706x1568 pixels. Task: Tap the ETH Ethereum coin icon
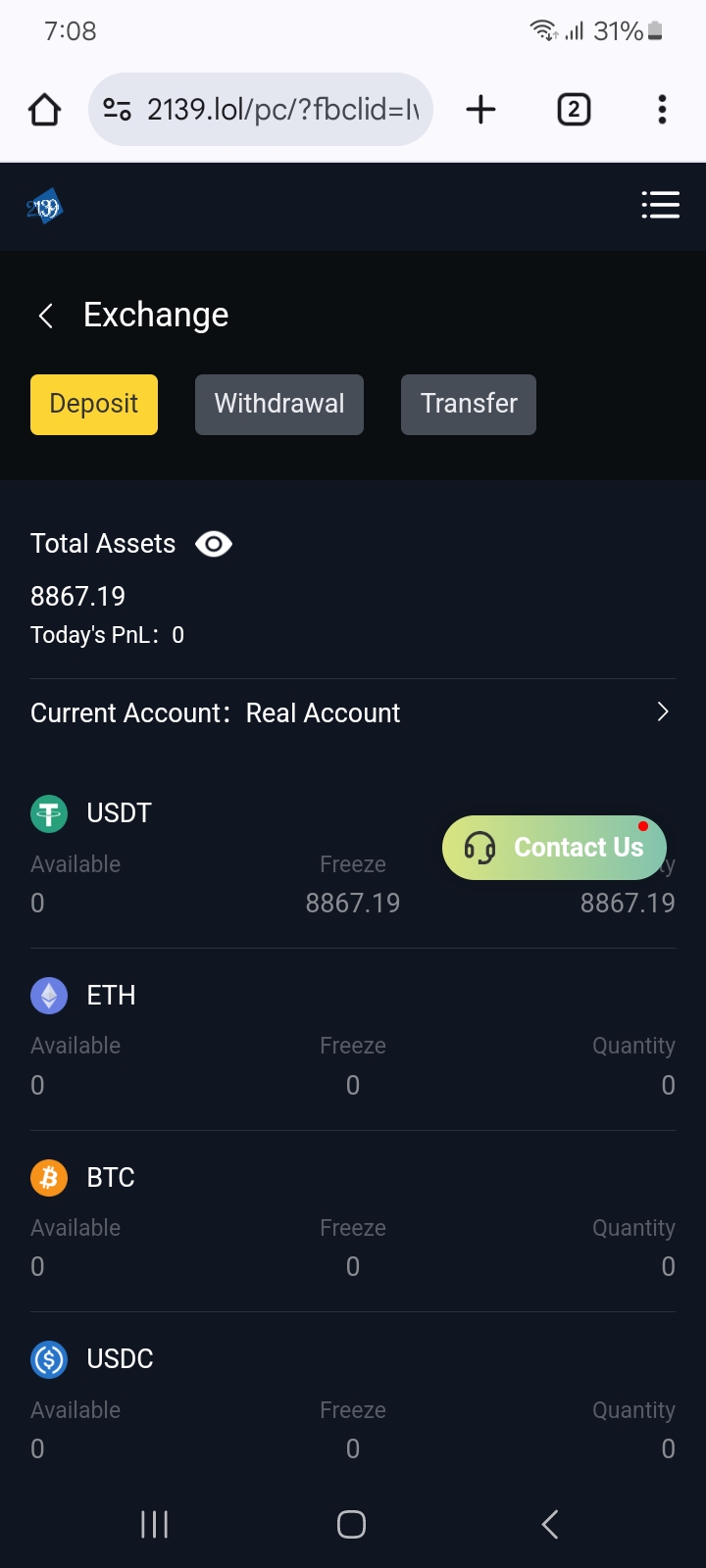point(49,996)
